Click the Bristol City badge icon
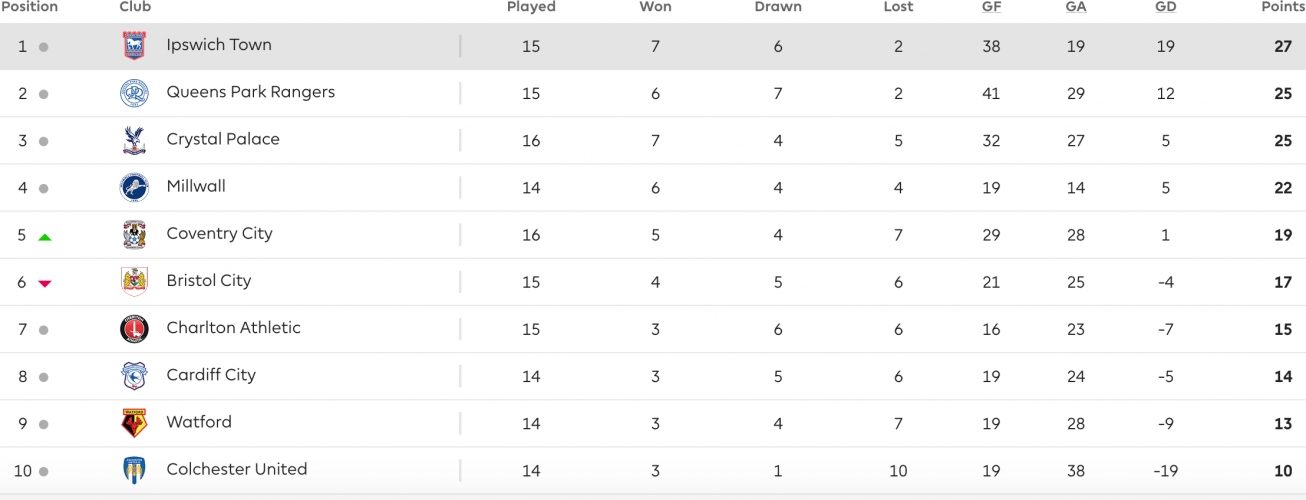 134,281
